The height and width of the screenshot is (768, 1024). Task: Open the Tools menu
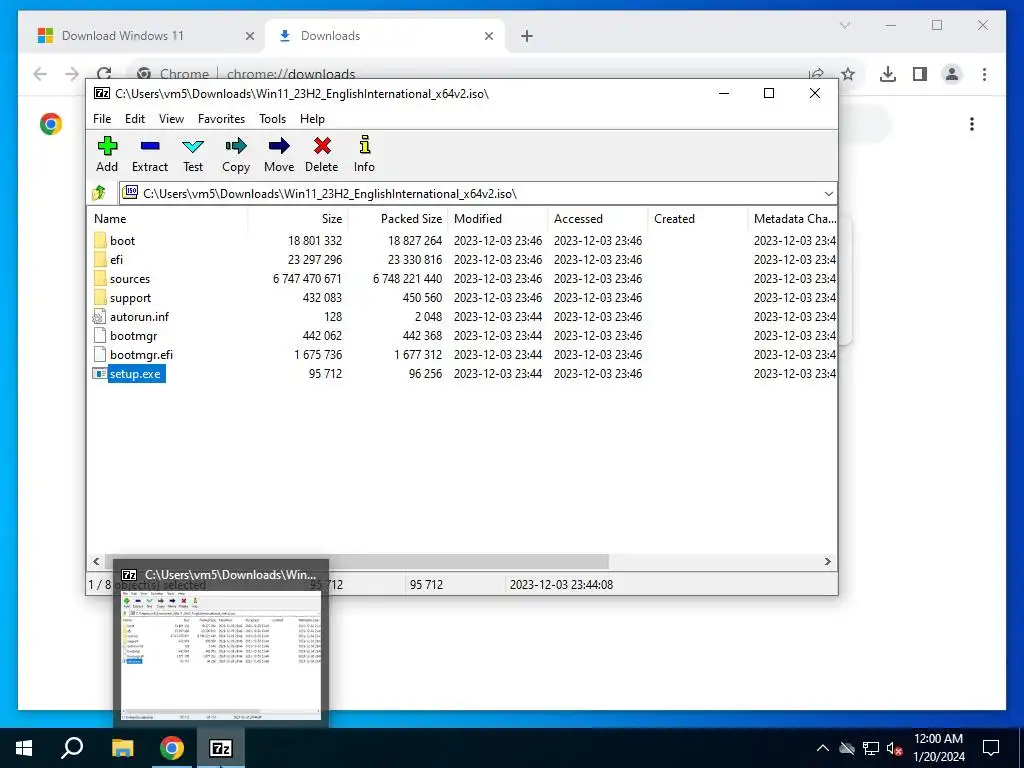pos(272,119)
